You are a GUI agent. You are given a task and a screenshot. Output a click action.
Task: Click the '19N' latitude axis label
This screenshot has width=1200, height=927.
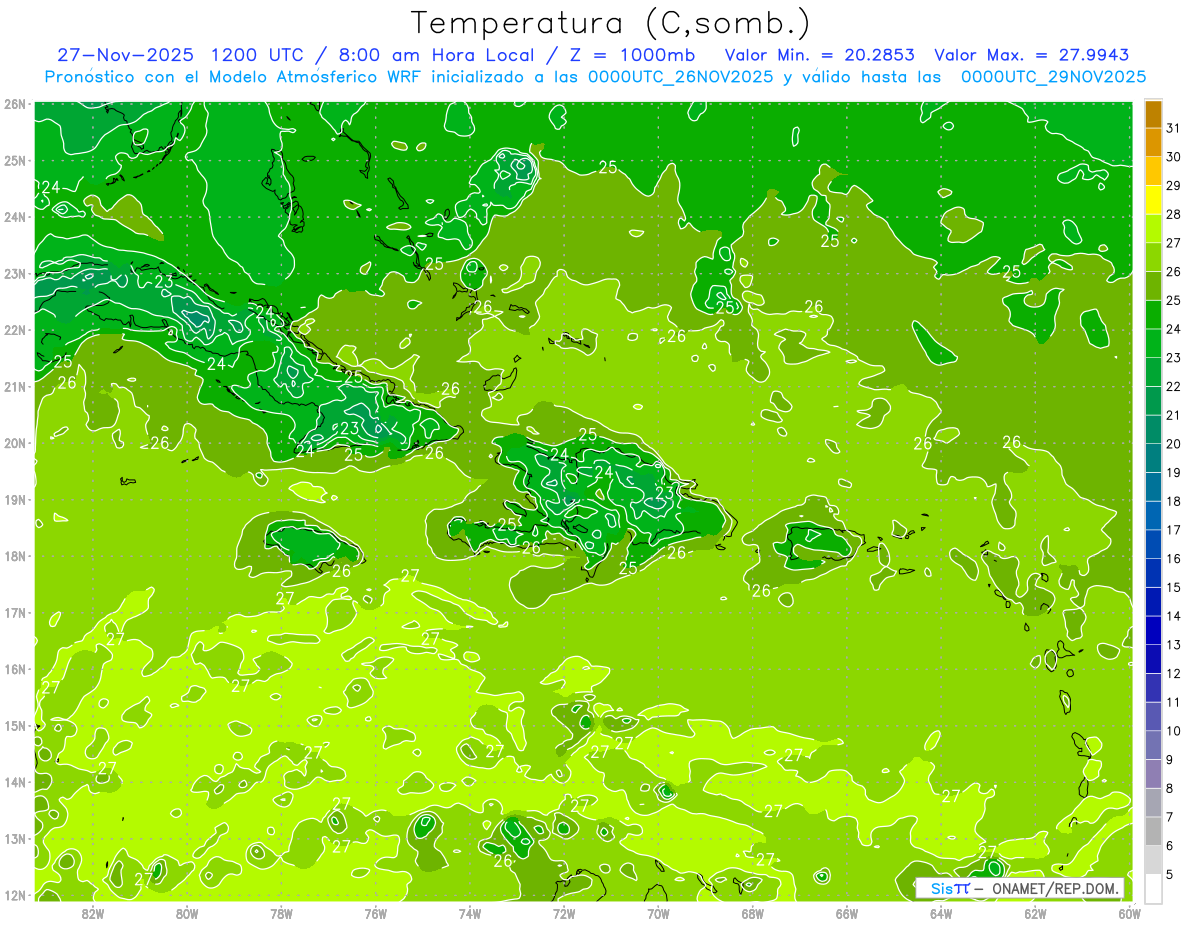[x=15, y=499]
